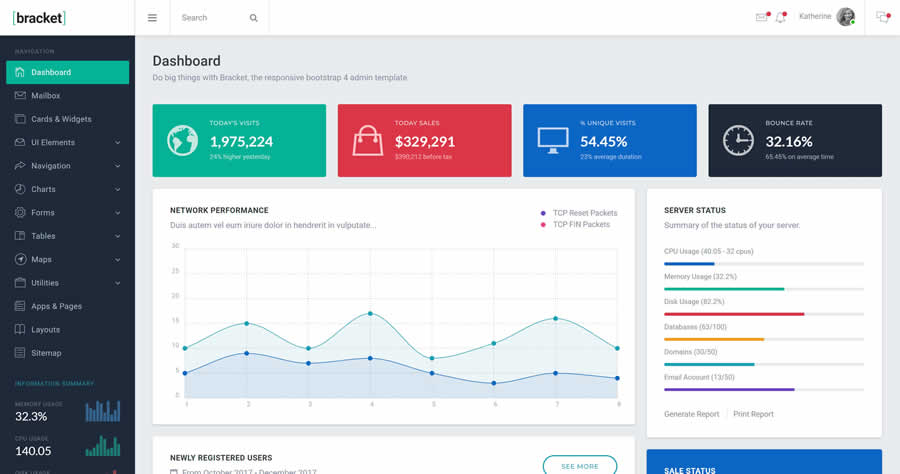Screen dimensions: 900x474
Task: Expand the Utilities submenu chevron
Action: point(118,283)
